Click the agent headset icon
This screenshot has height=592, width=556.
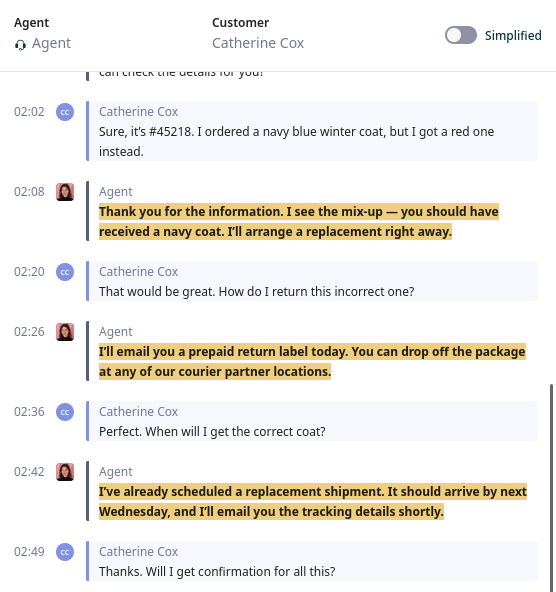[20, 45]
